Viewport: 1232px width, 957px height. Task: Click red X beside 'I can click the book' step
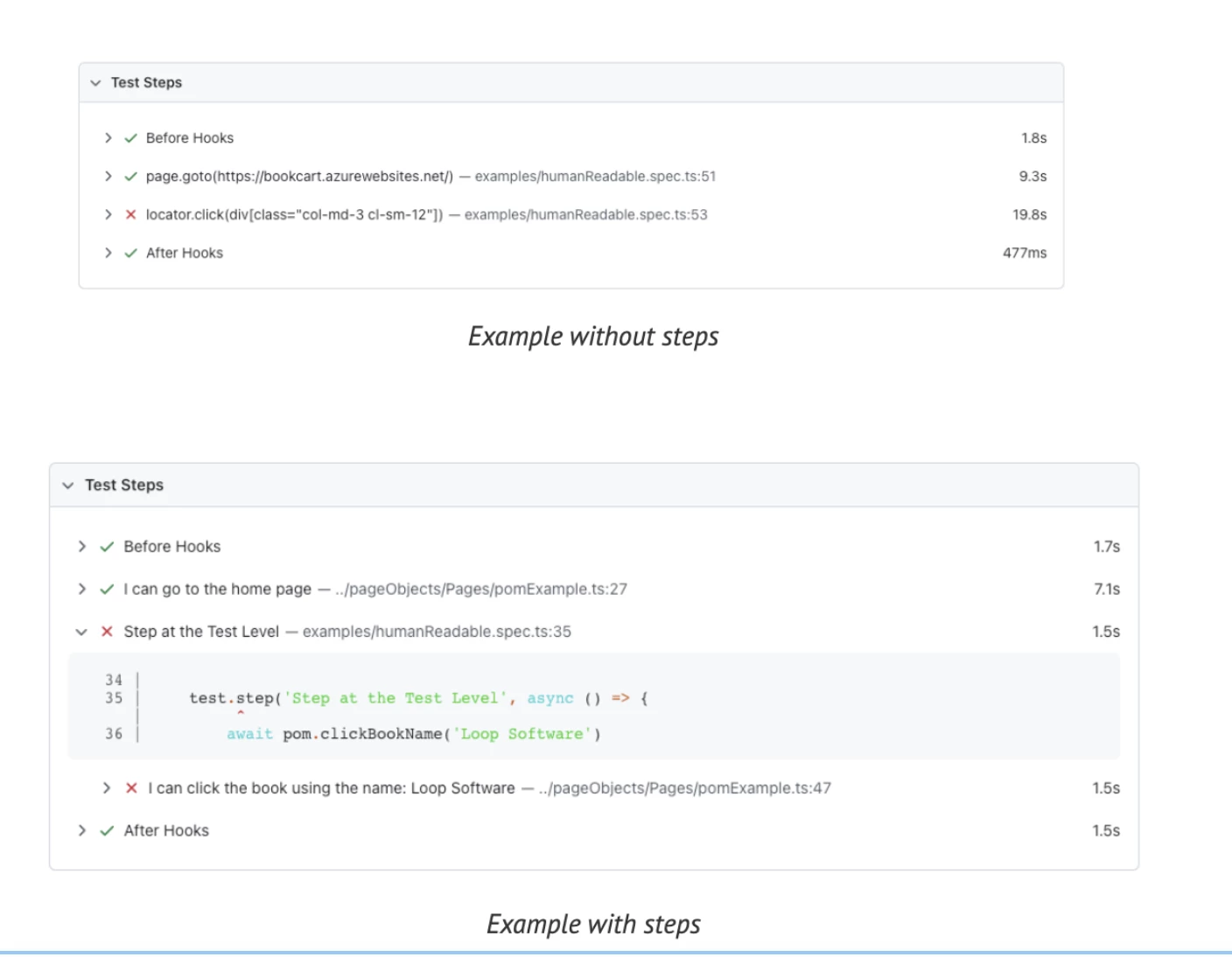[131, 788]
